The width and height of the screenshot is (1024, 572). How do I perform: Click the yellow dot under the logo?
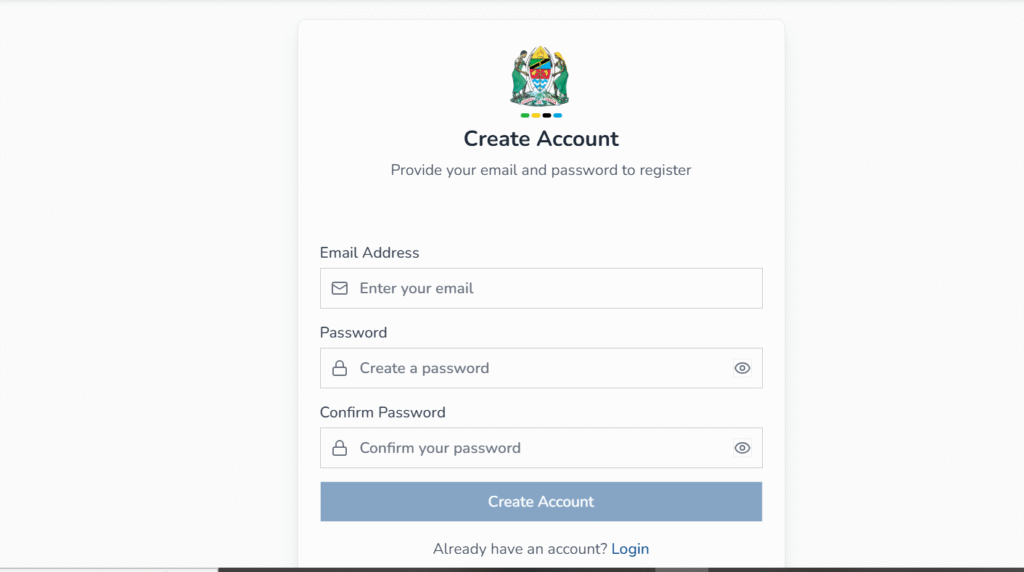pos(536,116)
